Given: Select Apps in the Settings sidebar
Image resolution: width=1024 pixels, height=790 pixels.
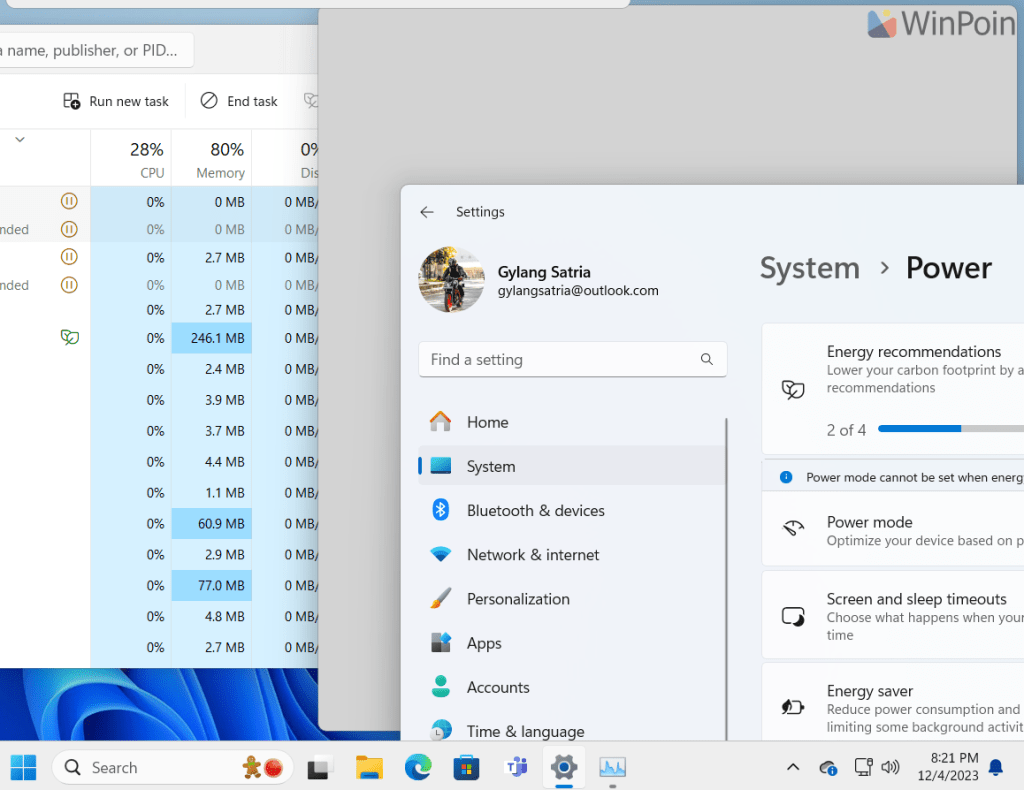Looking at the screenshot, I should coord(484,643).
